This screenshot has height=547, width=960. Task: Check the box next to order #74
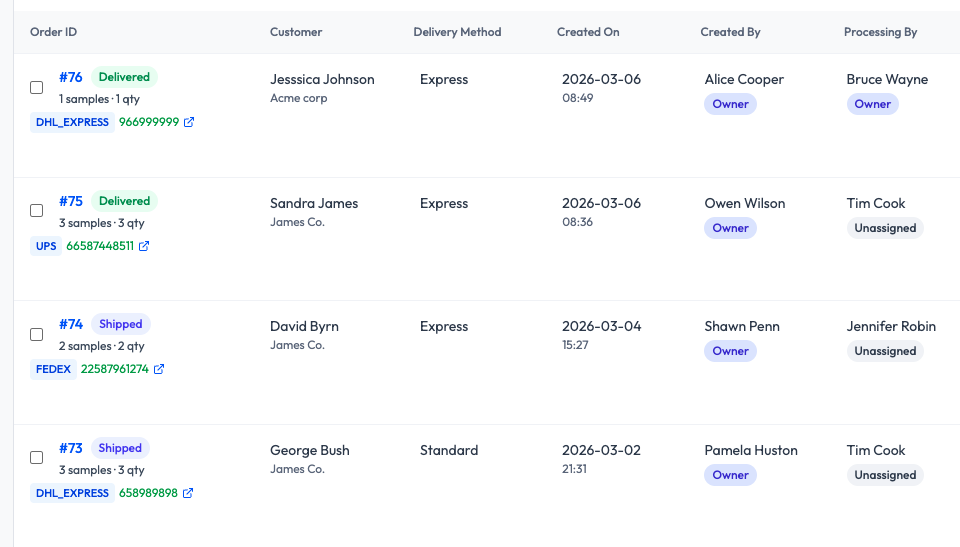click(x=37, y=334)
